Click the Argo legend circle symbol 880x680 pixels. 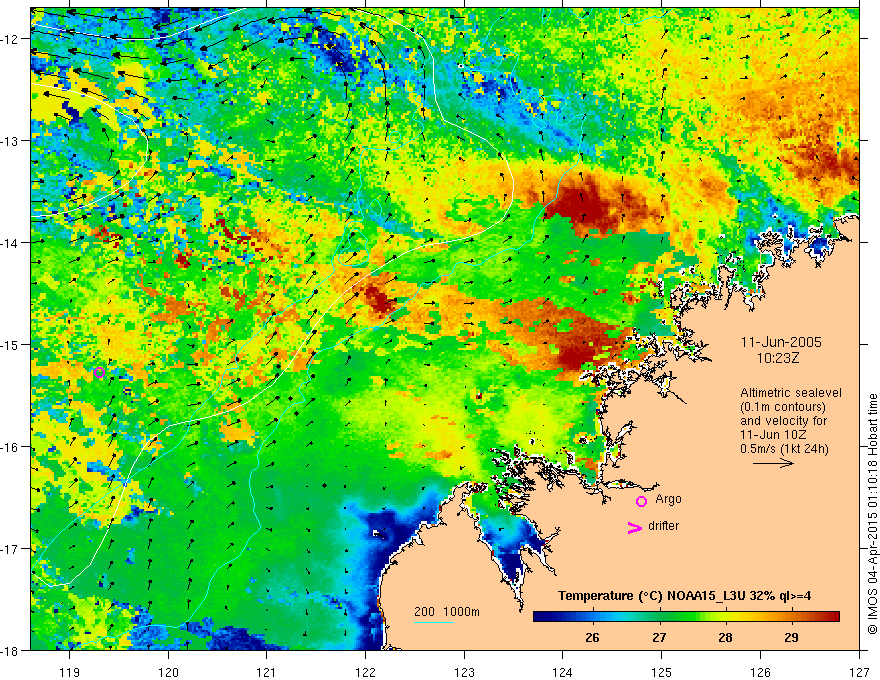point(641,501)
